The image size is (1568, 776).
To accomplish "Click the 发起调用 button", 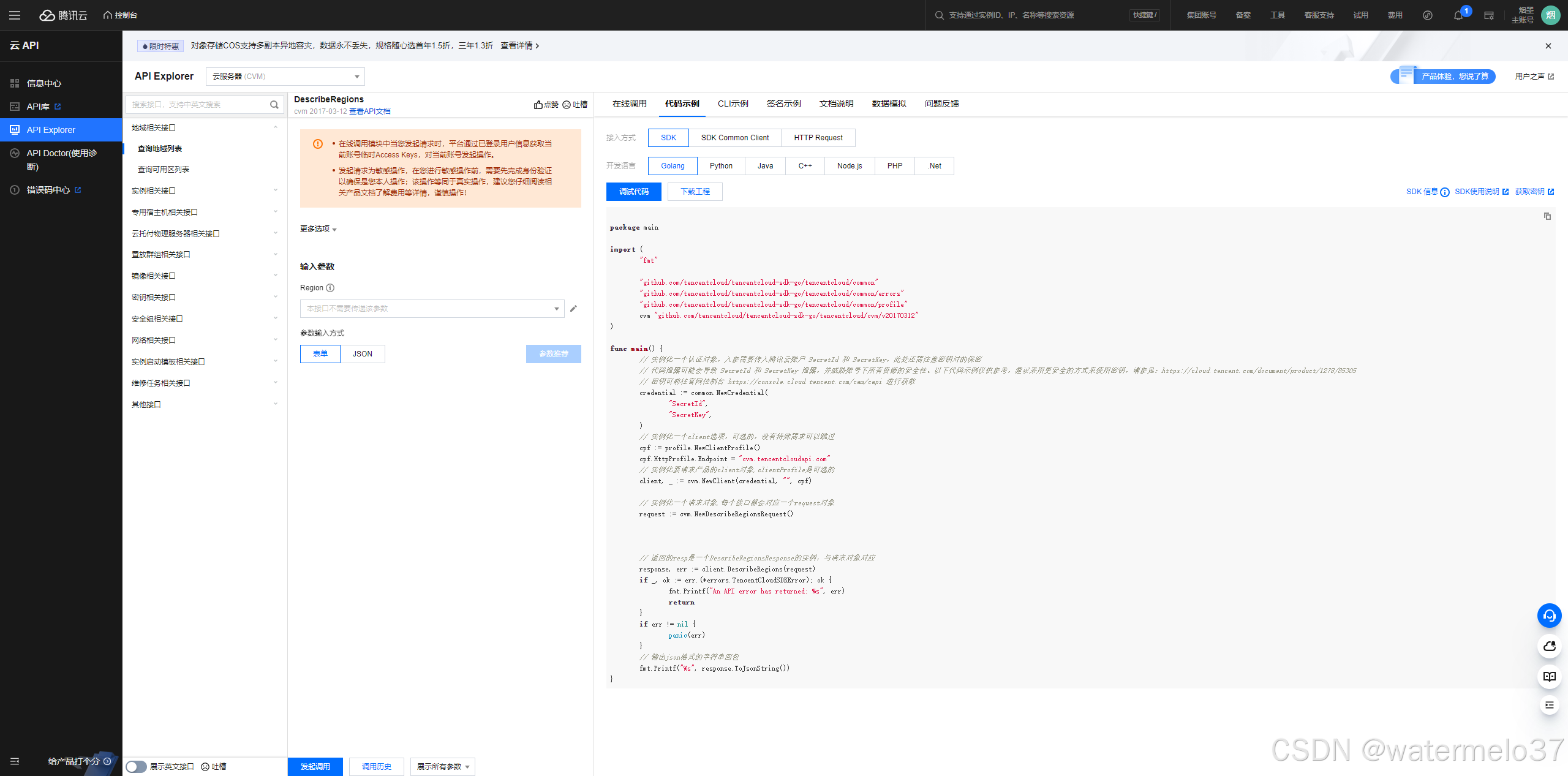I will (315, 767).
